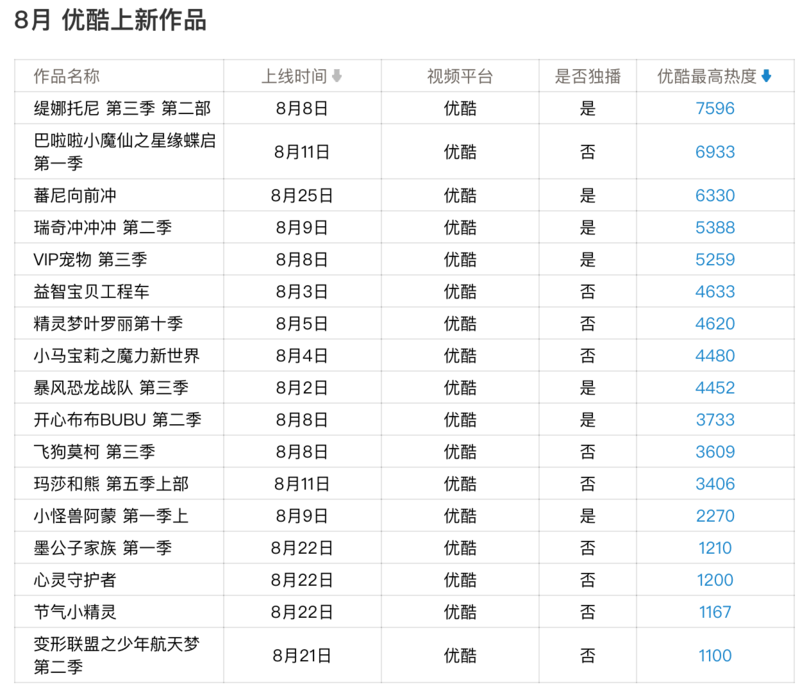Open heat value 5388 link

tap(715, 227)
